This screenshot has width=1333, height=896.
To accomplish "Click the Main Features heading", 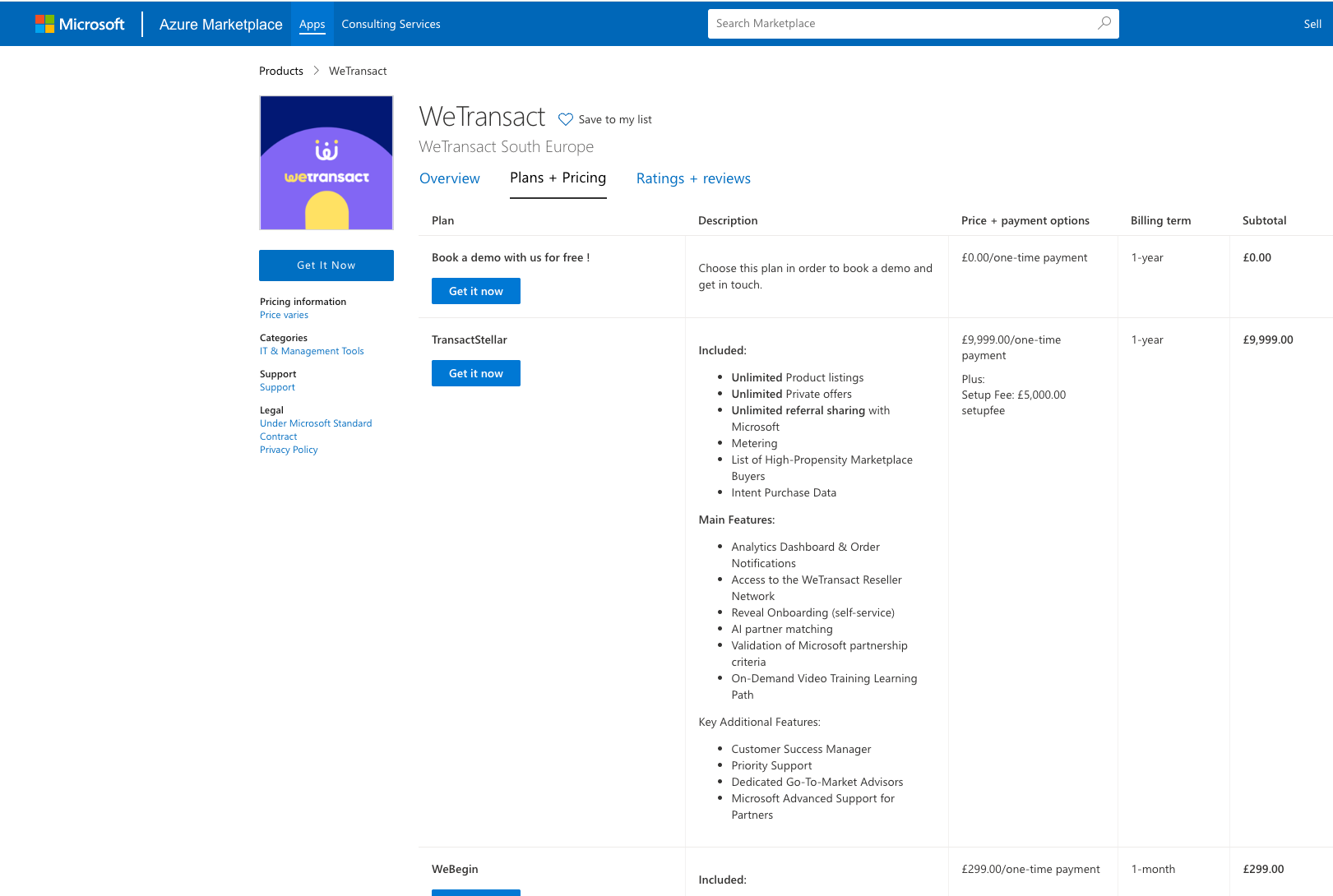I will point(737,520).
